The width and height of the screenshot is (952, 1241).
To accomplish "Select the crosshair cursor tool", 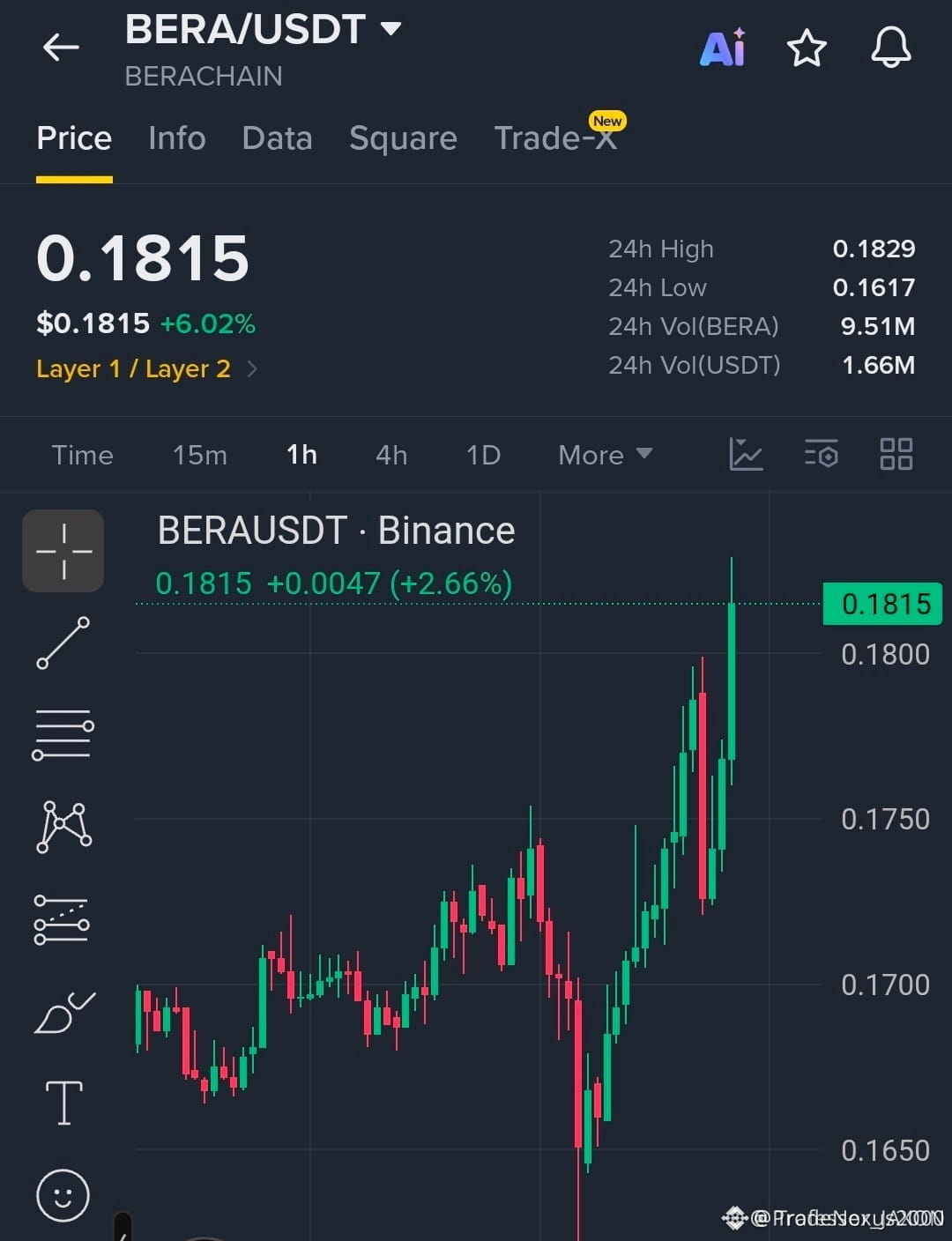I will (63, 551).
